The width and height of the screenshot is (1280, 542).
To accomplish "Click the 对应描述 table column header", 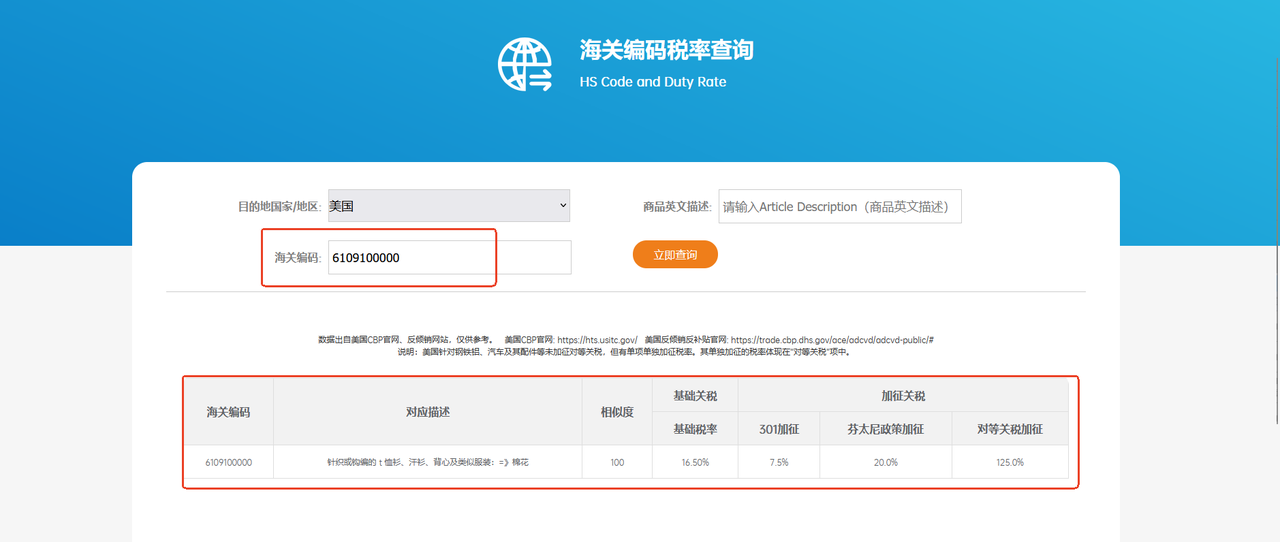I will tap(427, 412).
